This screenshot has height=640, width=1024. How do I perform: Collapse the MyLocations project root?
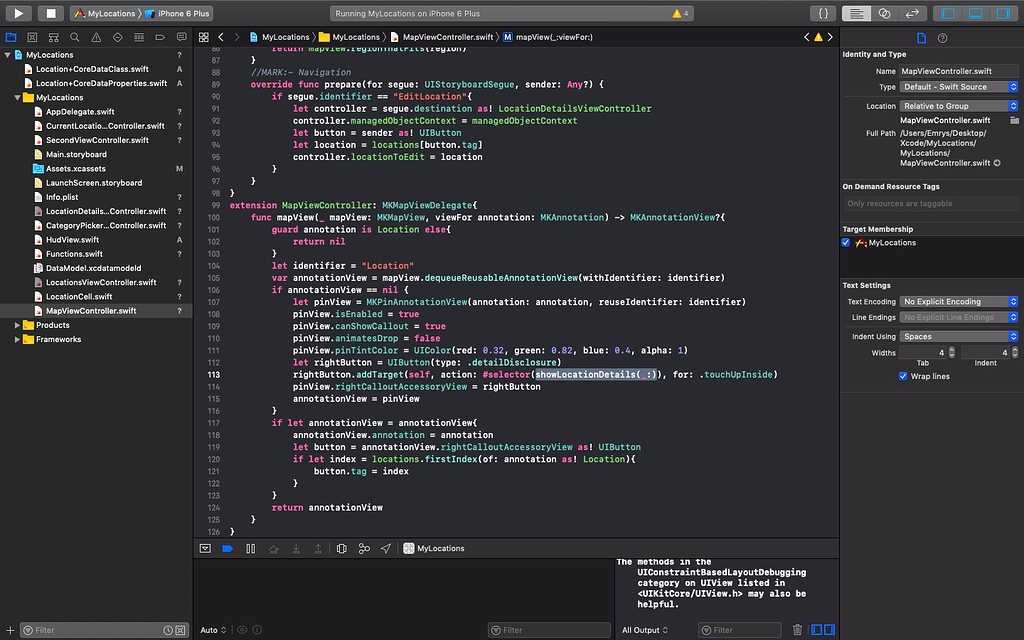pos(7,55)
